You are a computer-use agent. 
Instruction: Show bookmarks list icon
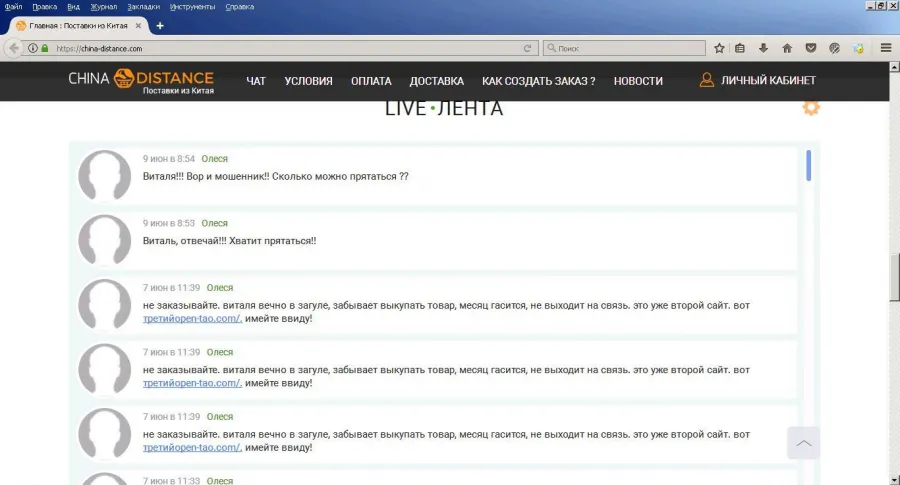pos(740,48)
